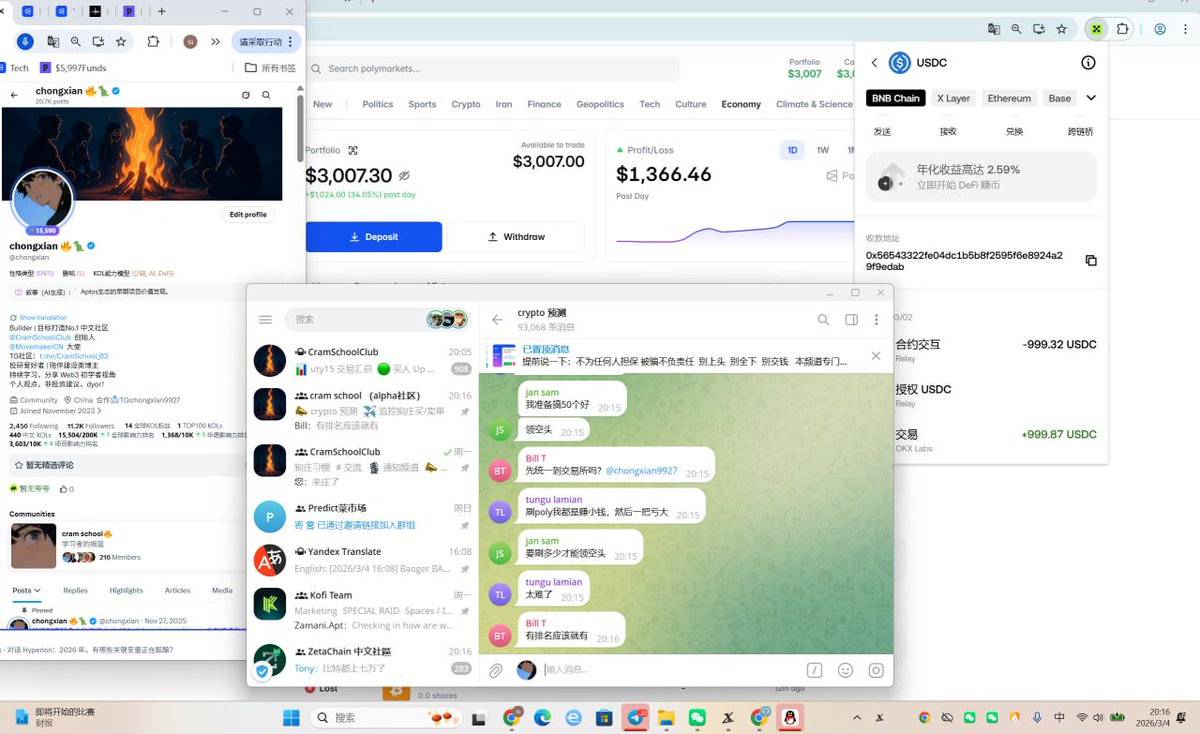Search within the crypto 预测 chat
Image resolution: width=1200 pixels, height=734 pixels.
tap(823, 320)
